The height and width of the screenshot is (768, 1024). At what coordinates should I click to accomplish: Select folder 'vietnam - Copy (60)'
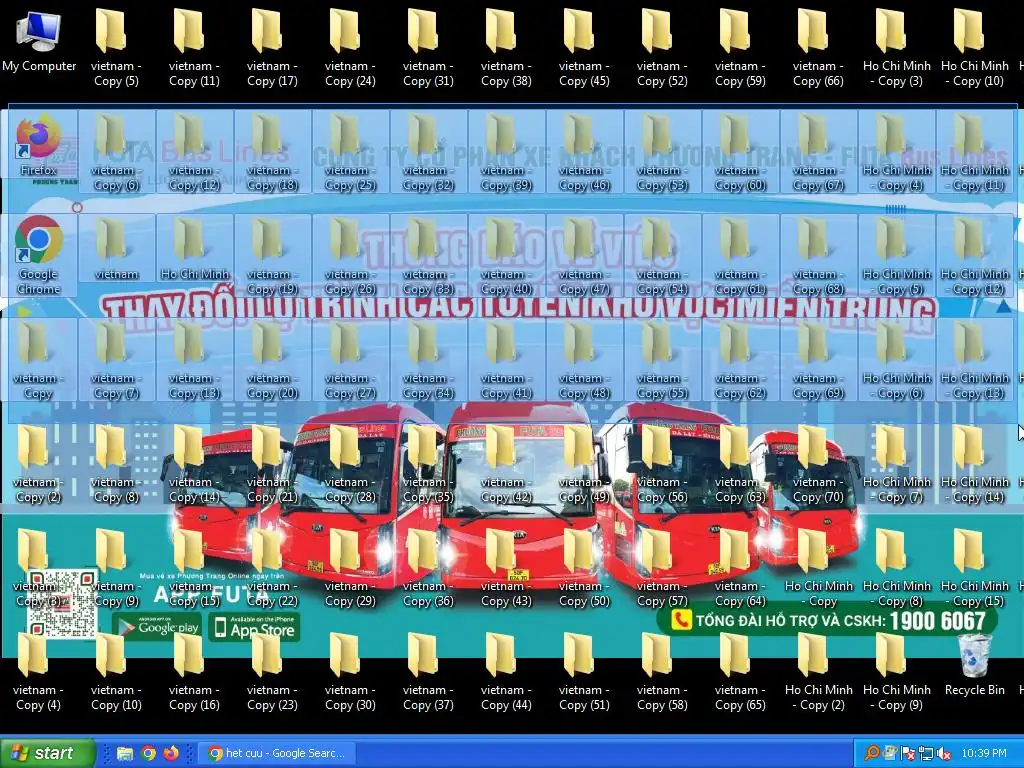tap(740, 152)
